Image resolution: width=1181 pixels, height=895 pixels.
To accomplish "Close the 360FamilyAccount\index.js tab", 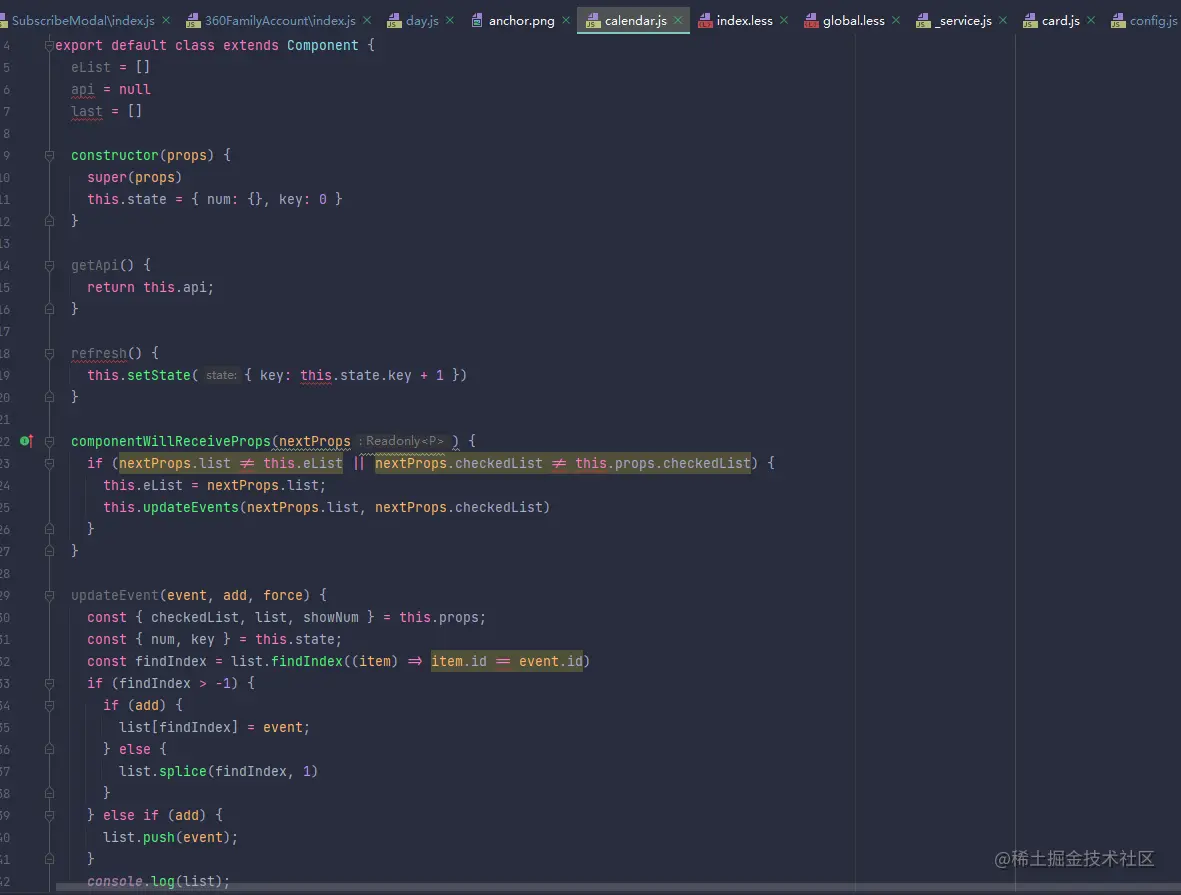I will pos(367,20).
